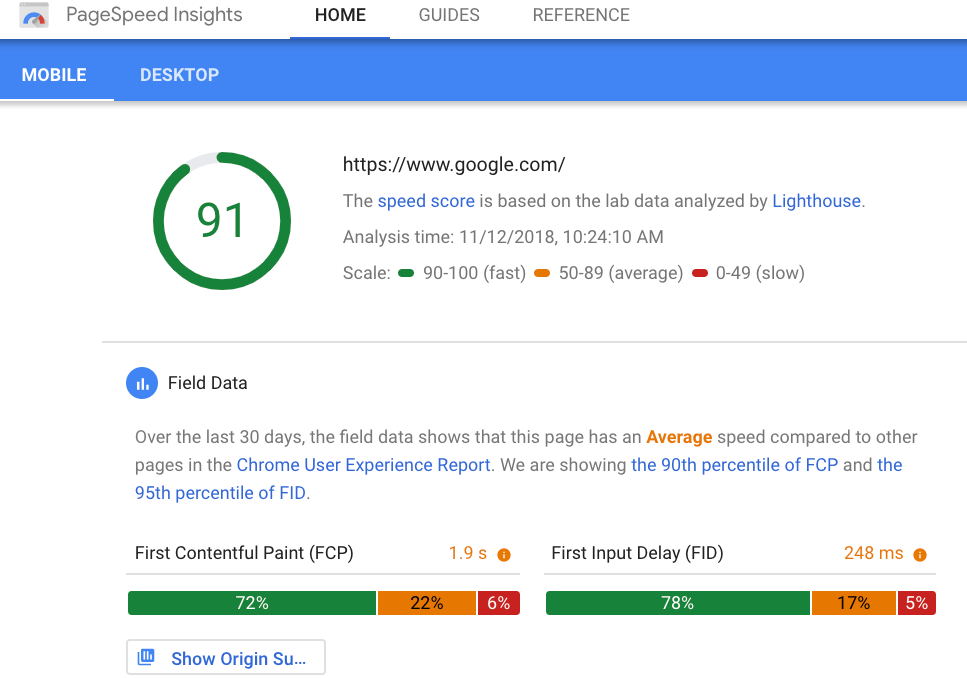Click the green 72% segment of the FCP bar
The image size is (967, 678).
[x=251, y=603]
